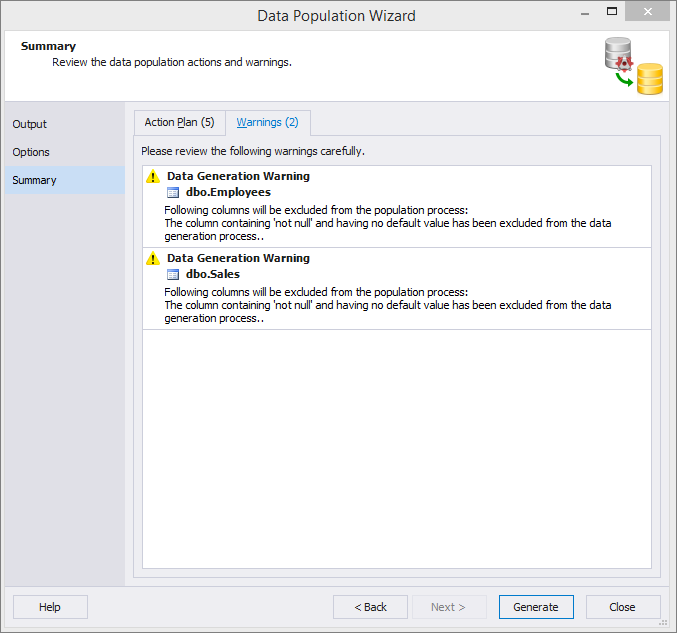The width and height of the screenshot is (677, 633).
Task: Click the 'Please review the following warnings carefully' text
Action: point(253,151)
